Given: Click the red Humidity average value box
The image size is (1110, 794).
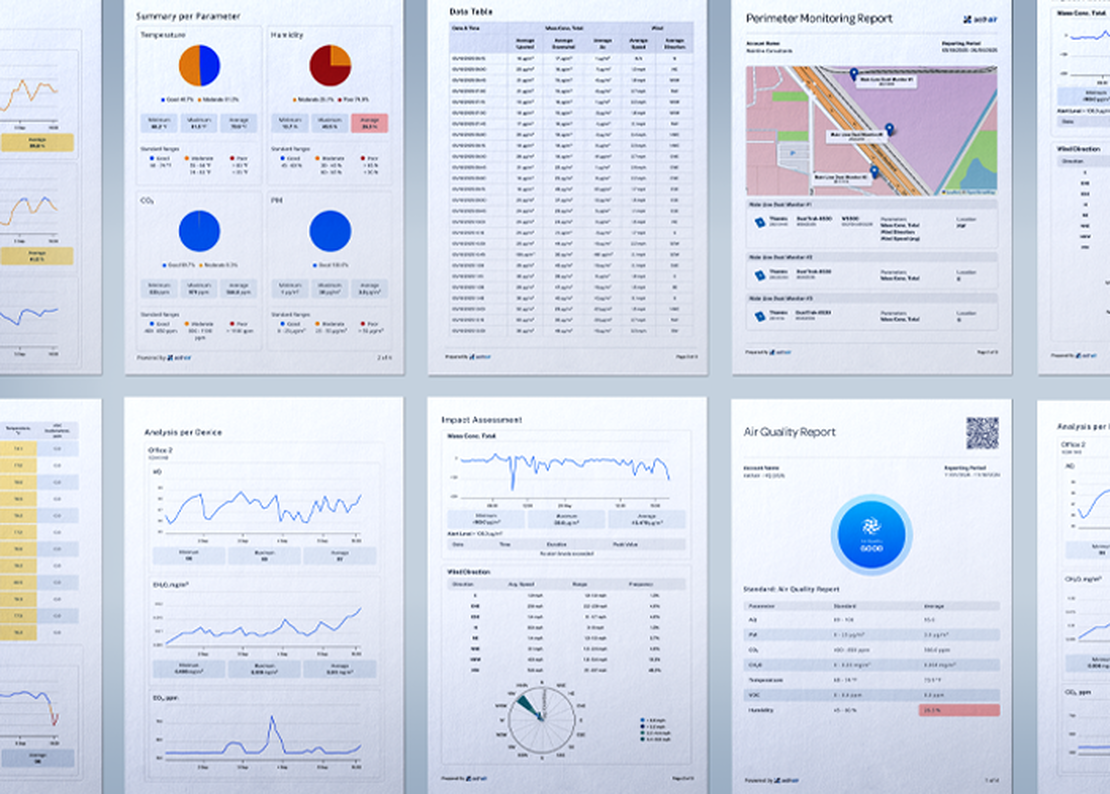Looking at the screenshot, I should 370,123.
